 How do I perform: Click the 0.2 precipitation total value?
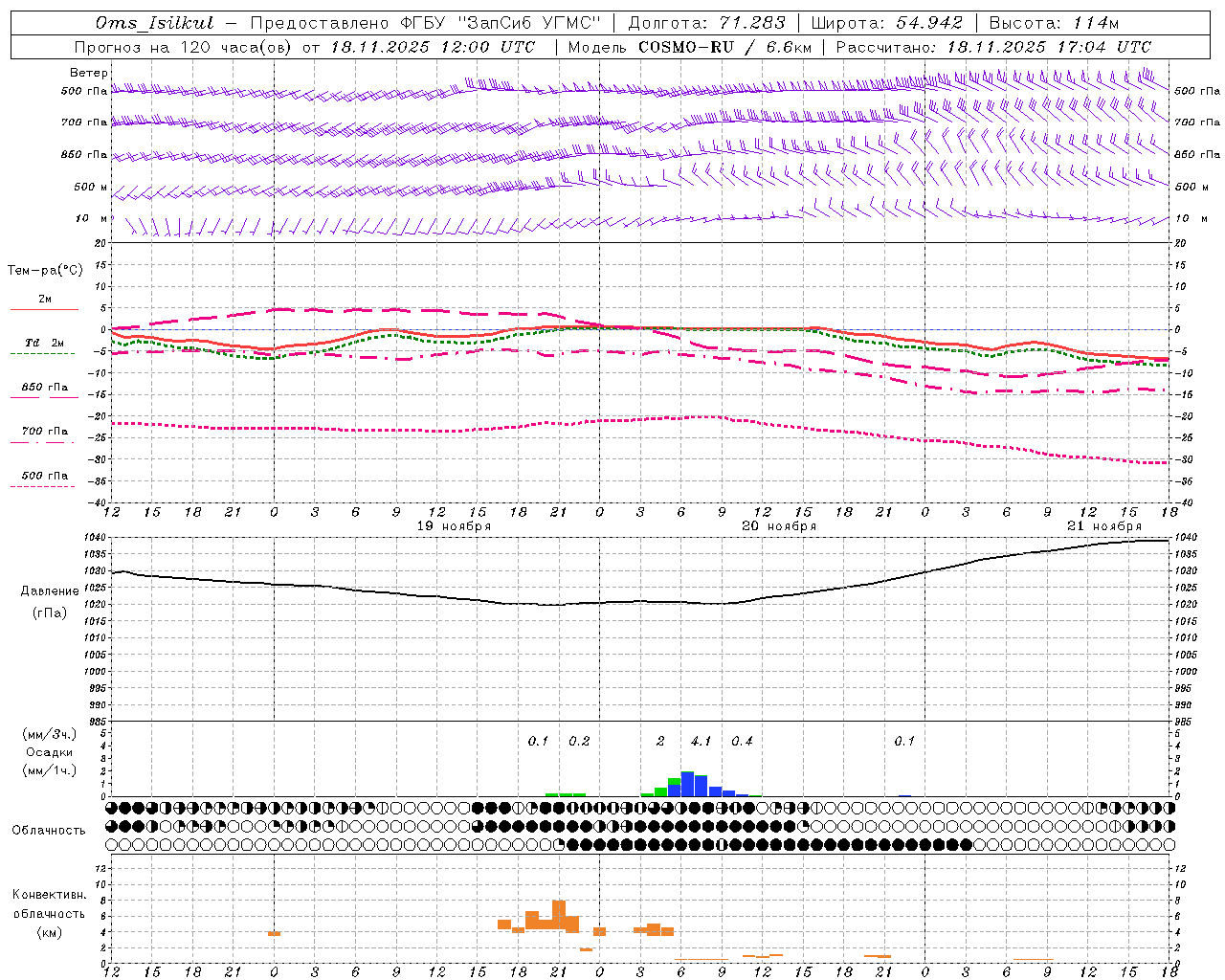coord(579,741)
